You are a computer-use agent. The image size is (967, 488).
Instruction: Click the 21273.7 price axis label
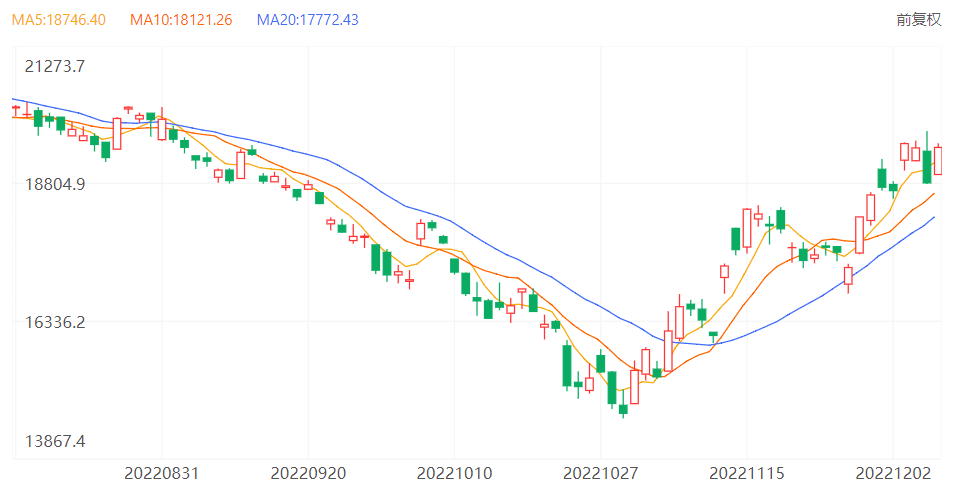click(54, 66)
